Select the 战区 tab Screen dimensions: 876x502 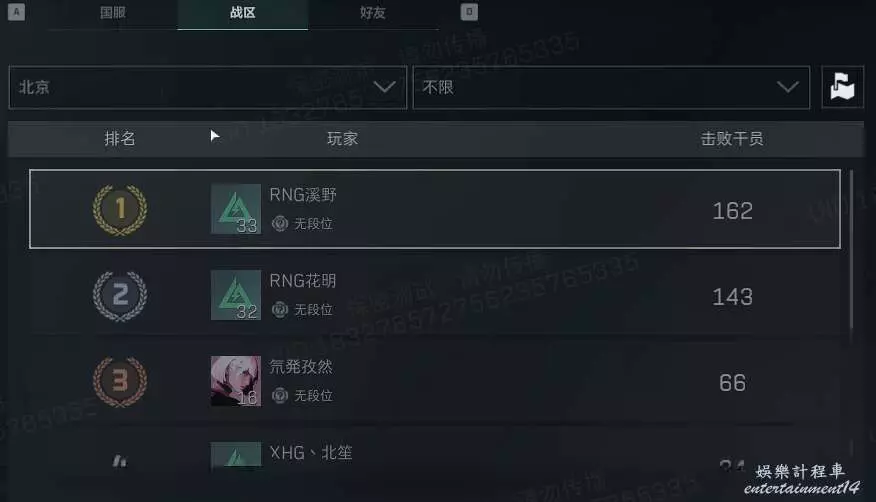tap(242, 12)
